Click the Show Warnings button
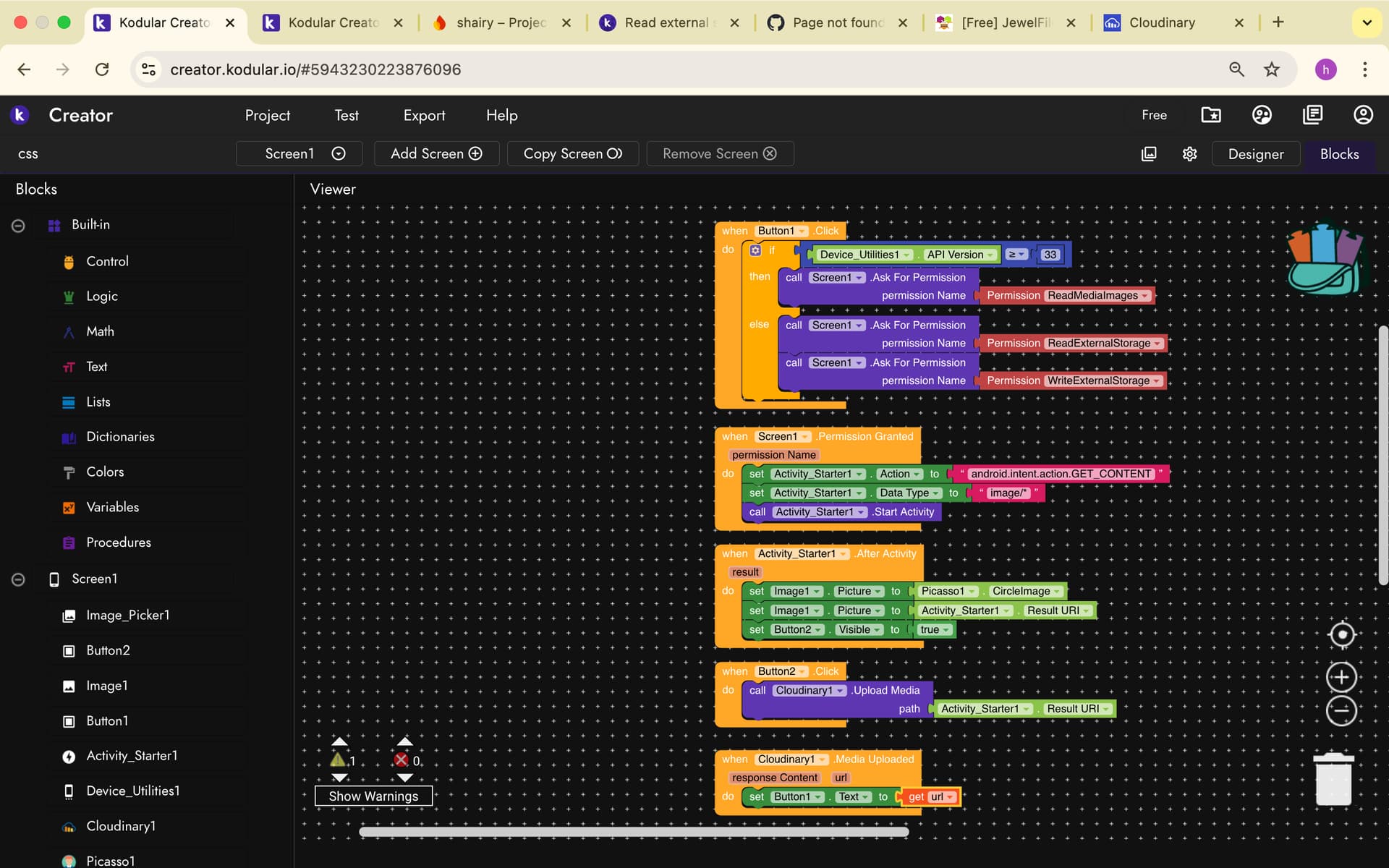This screenshot has width=1389, height=868. click(373, 796)
